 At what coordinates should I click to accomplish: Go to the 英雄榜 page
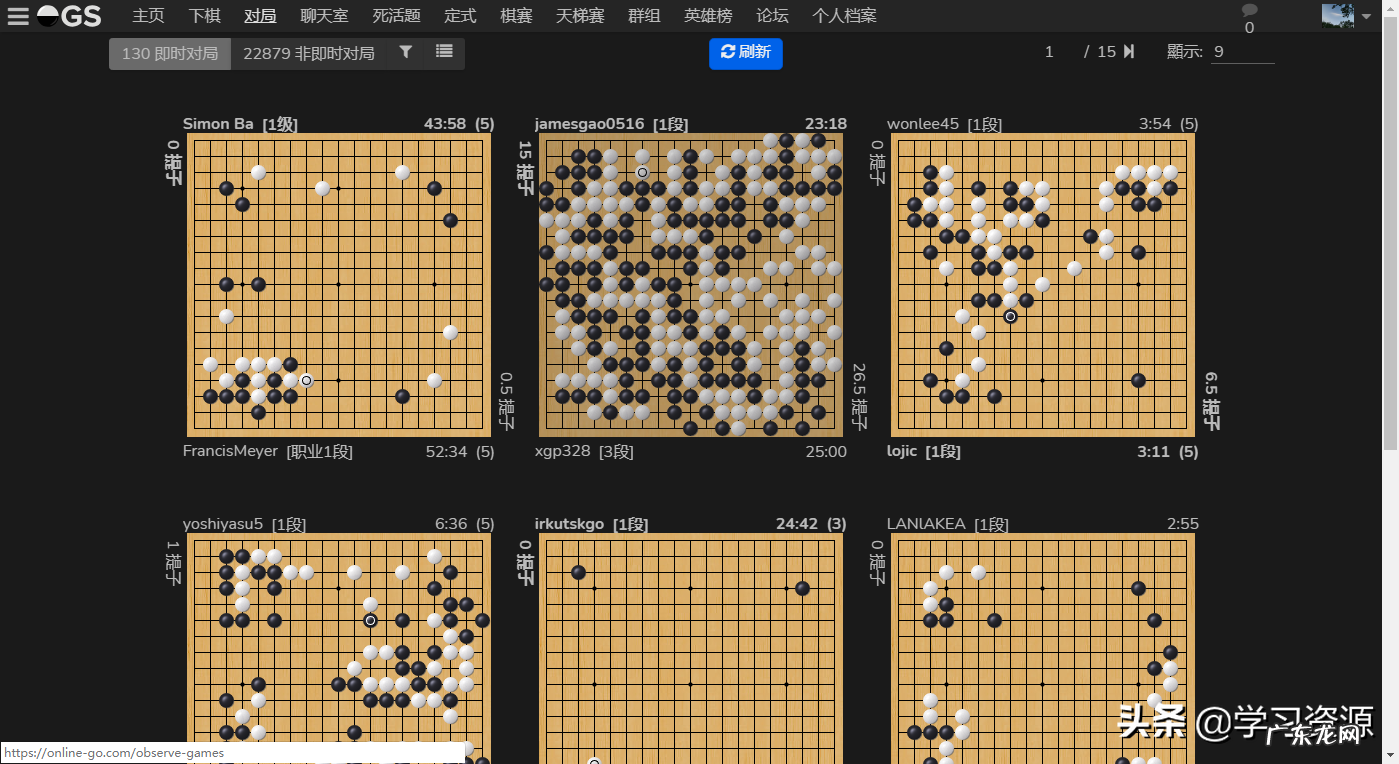tap(708, 15)
